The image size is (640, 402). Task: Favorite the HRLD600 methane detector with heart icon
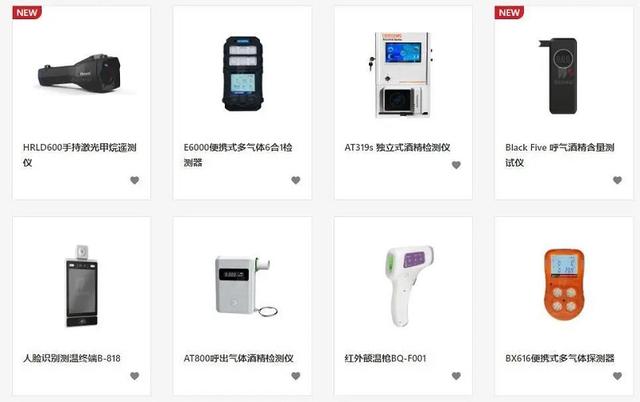(x=135, y=180)
